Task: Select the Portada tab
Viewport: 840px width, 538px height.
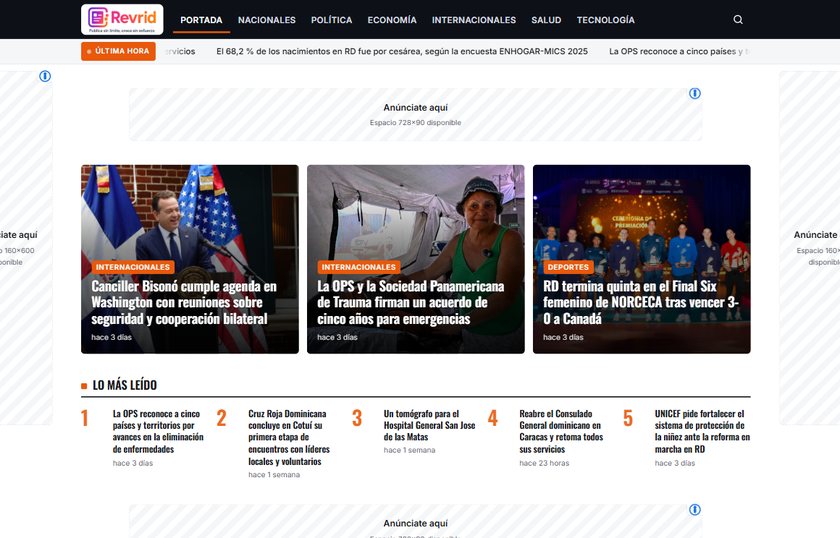Action: click(201, 20)
